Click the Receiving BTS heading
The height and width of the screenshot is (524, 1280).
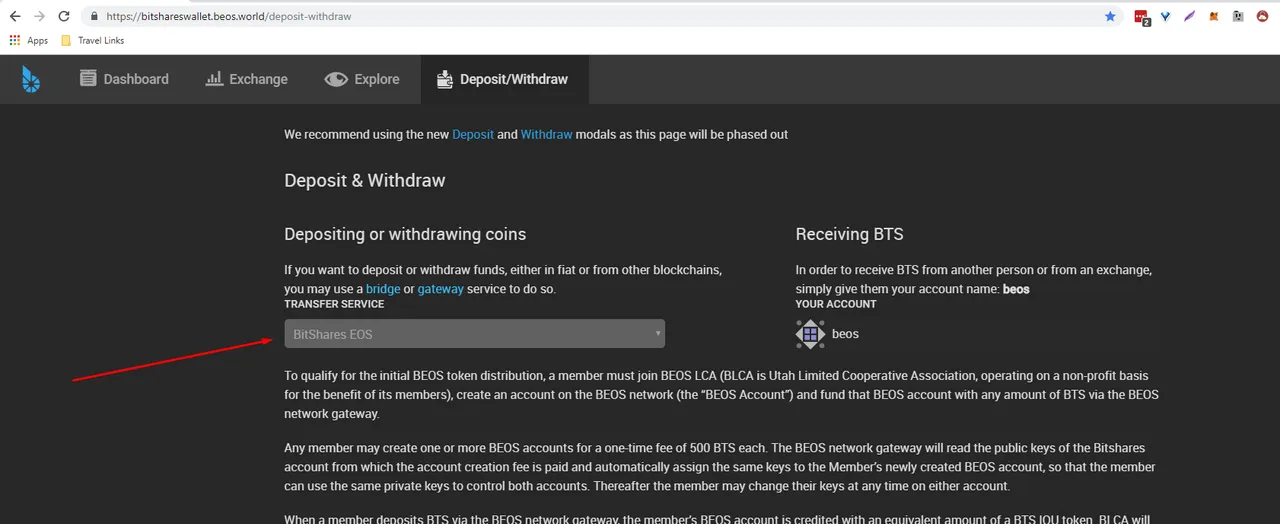849,234
